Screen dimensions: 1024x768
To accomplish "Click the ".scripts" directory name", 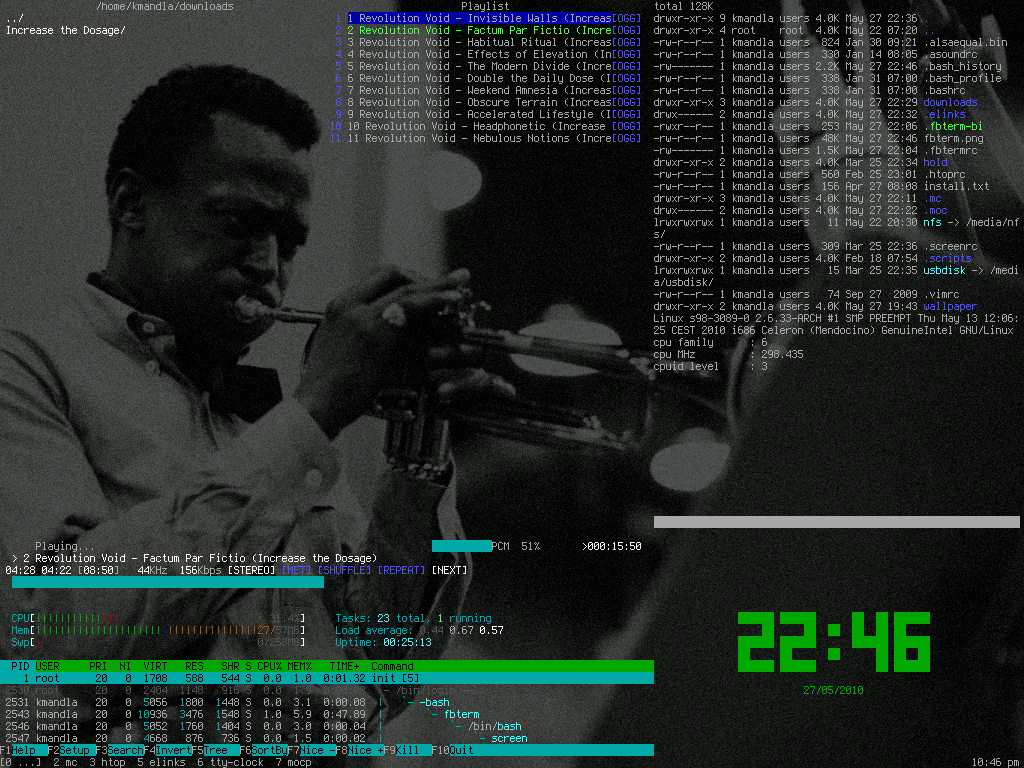I will click(x=948, y=258).
